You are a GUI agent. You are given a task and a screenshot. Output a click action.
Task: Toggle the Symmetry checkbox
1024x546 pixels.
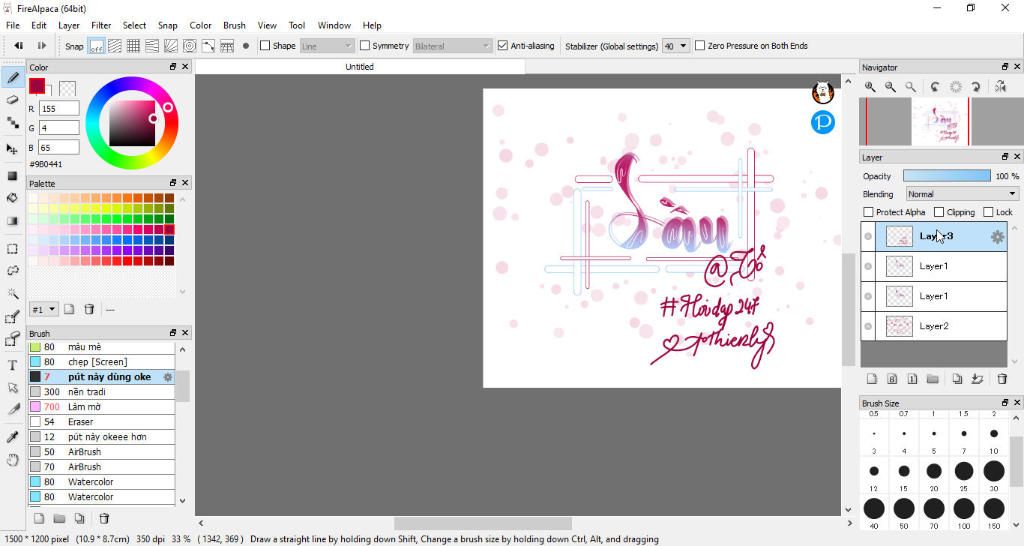[x=364, y=46]
